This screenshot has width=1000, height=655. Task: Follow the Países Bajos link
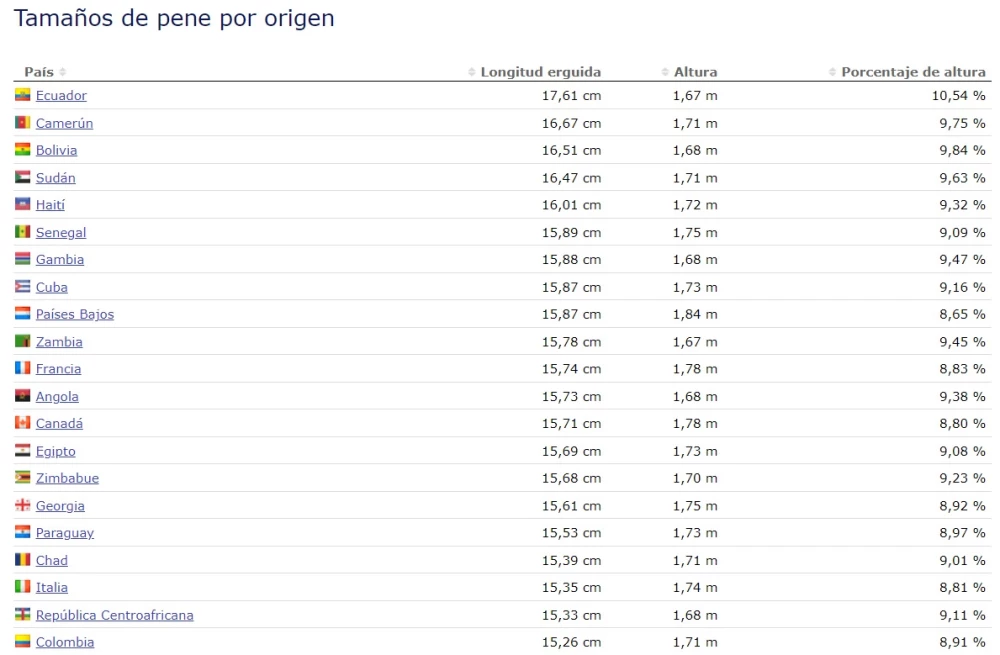75,314
